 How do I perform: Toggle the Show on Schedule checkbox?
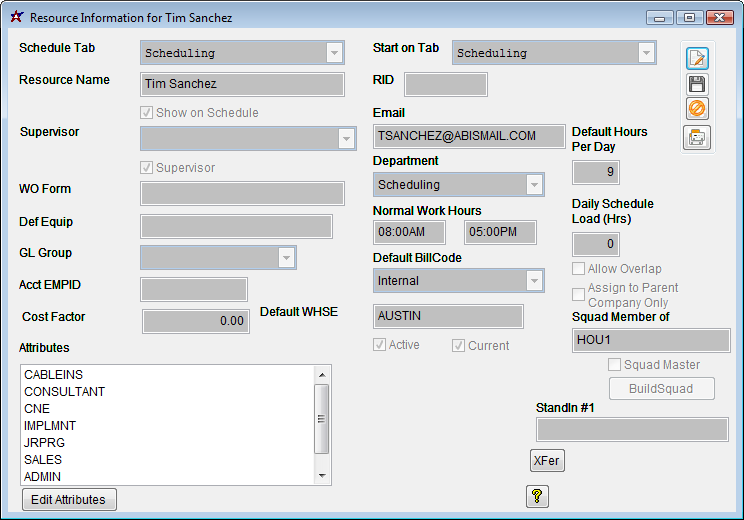(x=148, y=113)
